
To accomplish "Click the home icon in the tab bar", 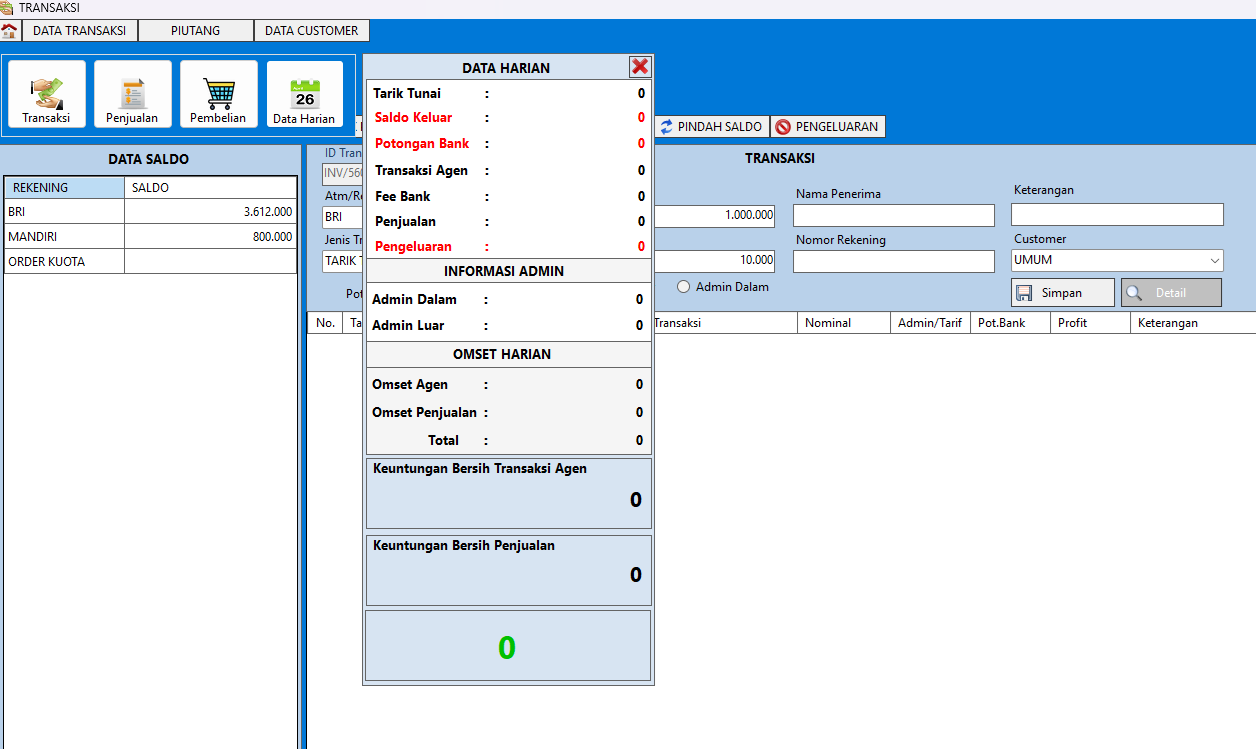I will 11,31.
